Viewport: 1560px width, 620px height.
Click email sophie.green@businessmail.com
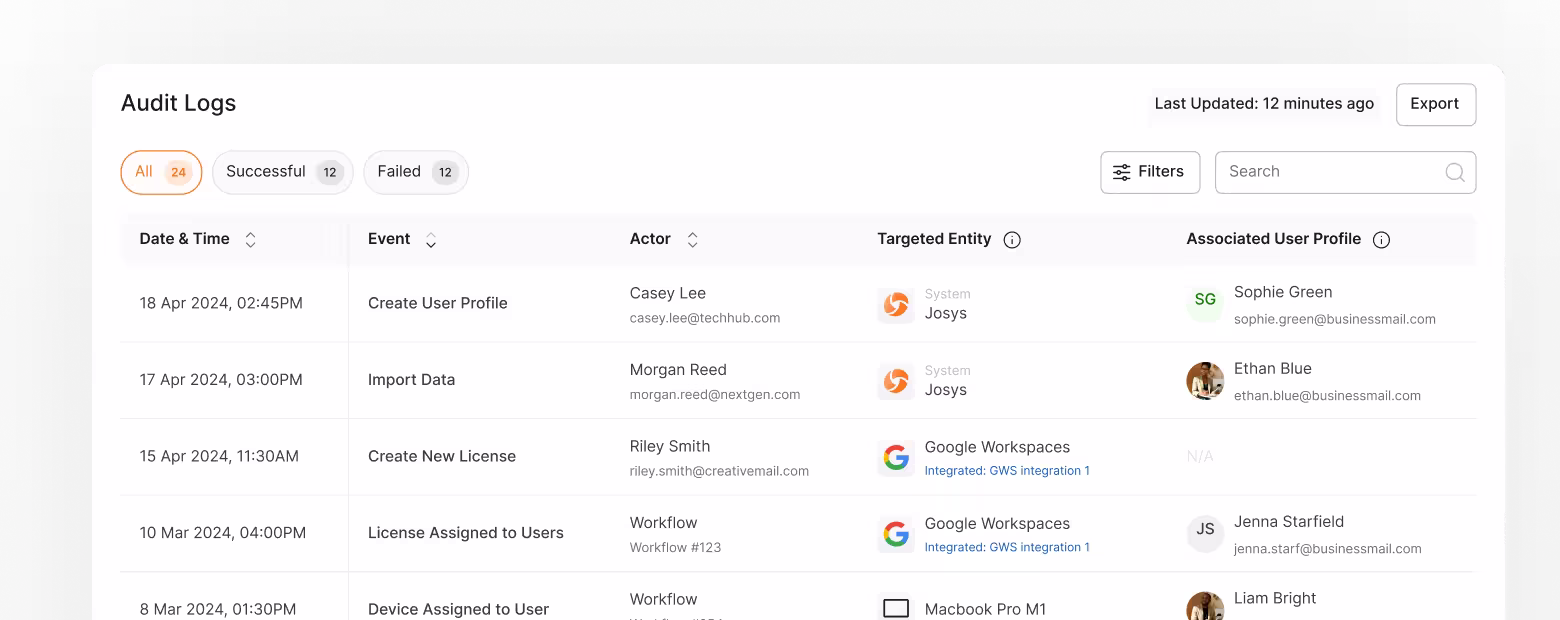1335,320
